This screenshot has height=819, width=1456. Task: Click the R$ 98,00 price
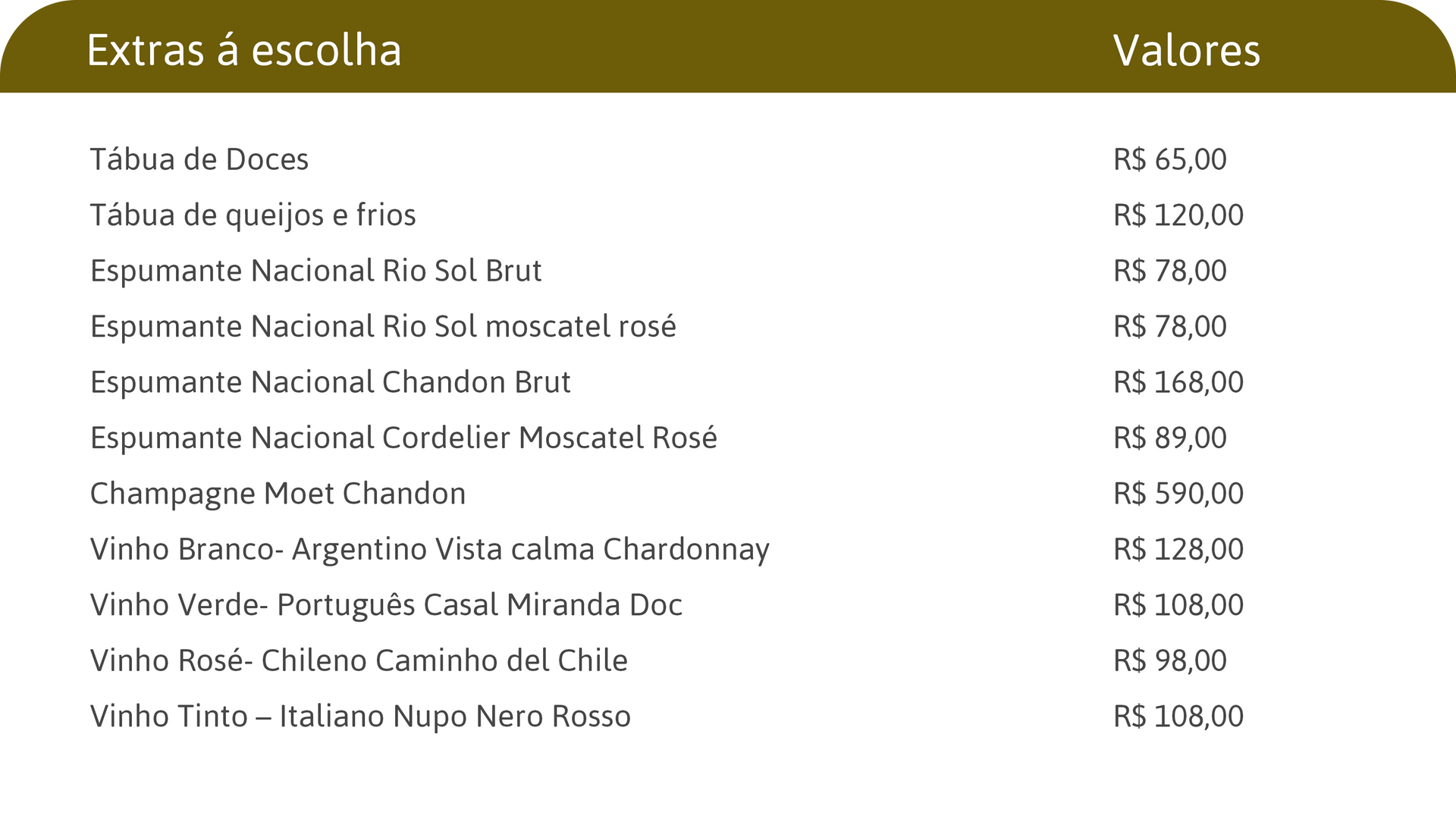(1170, 661)
